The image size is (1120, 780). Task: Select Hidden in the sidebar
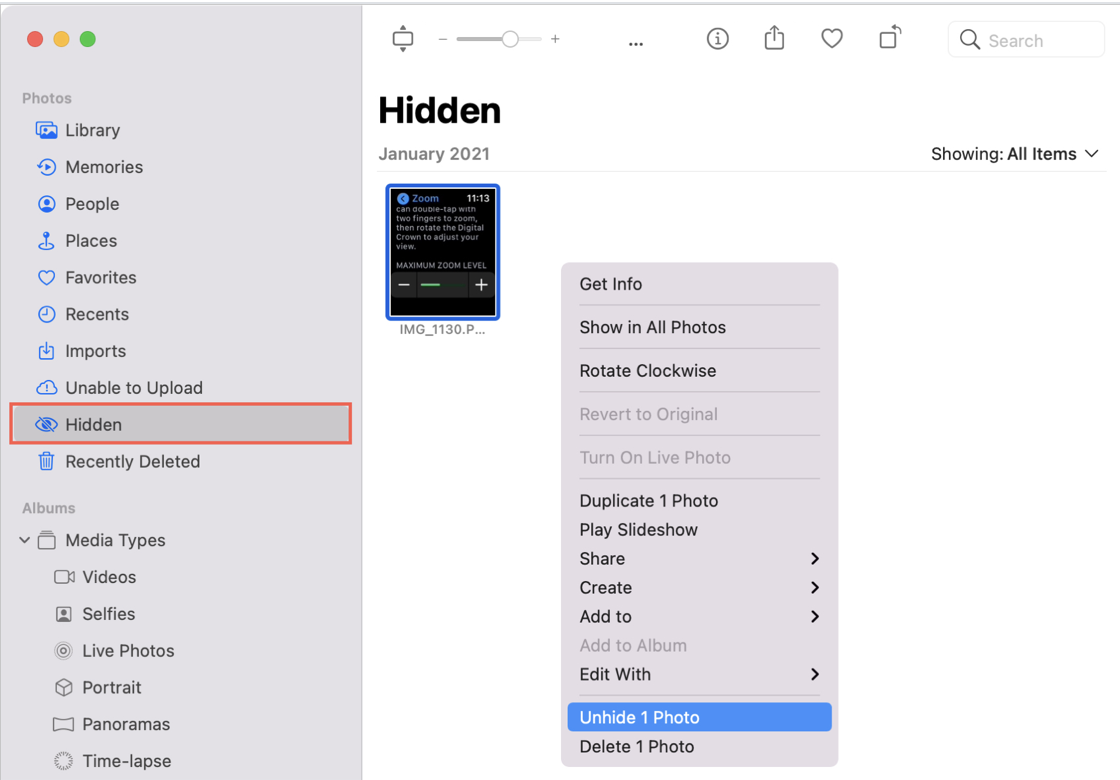point(93,424)
